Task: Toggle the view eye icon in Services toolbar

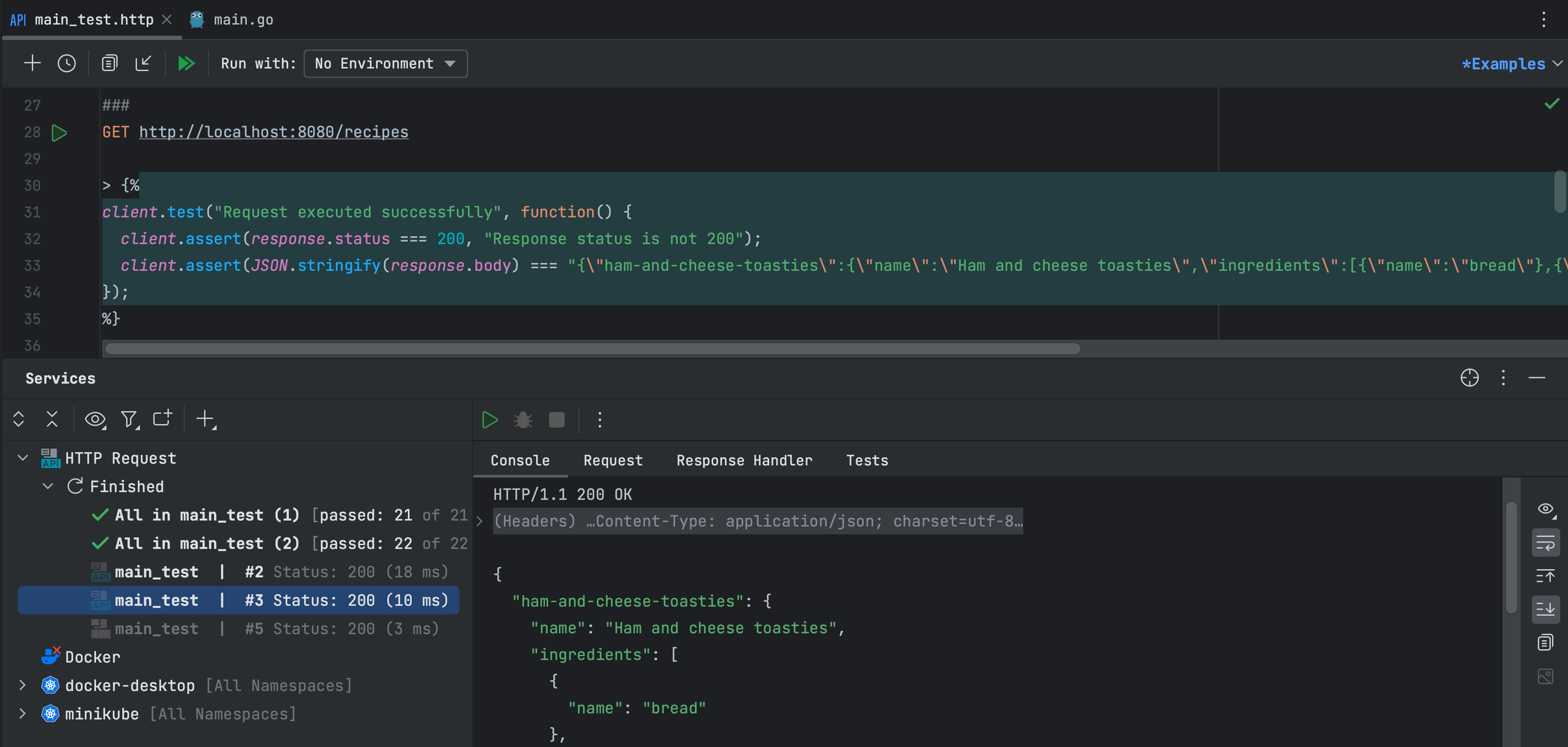Action: pyautogui.click(x=94, y=419)
